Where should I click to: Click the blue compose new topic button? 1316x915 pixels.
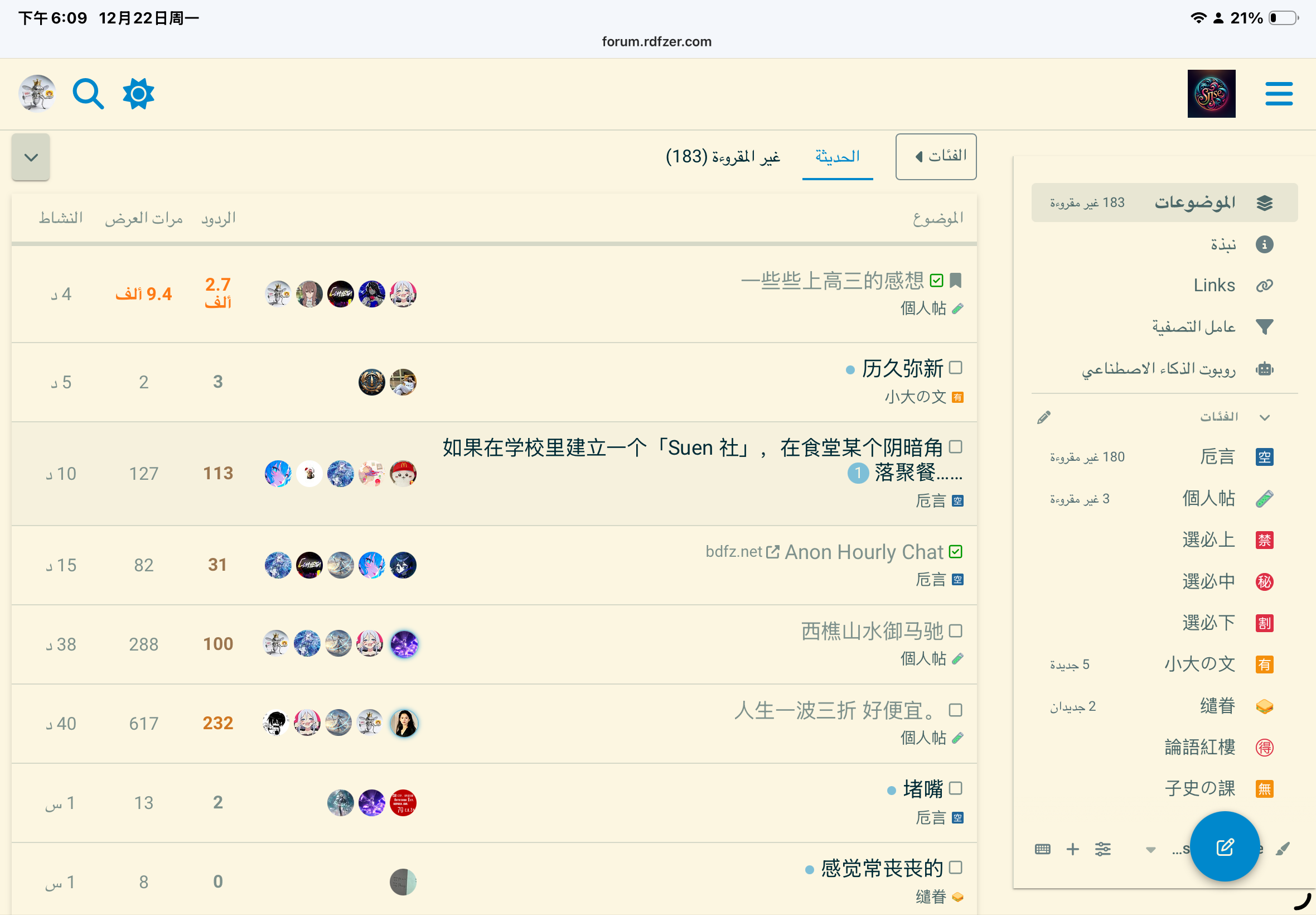pyautogui.click(x=1225, y=847)
